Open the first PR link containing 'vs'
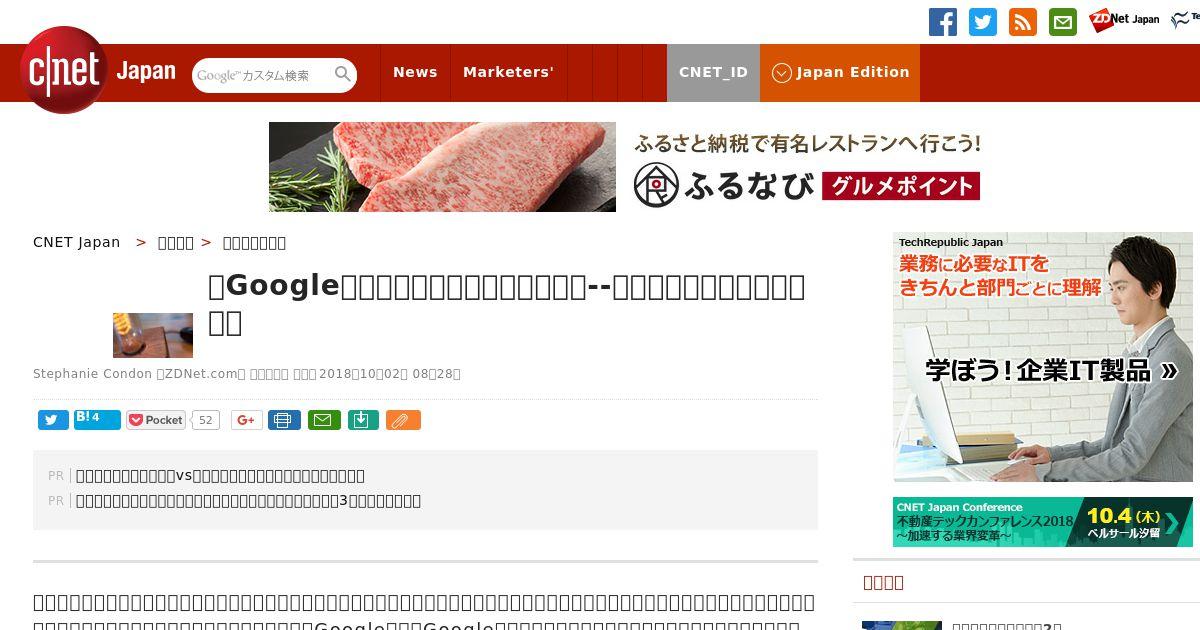Viewport: 1200px width, 630px height. (220, 476)
